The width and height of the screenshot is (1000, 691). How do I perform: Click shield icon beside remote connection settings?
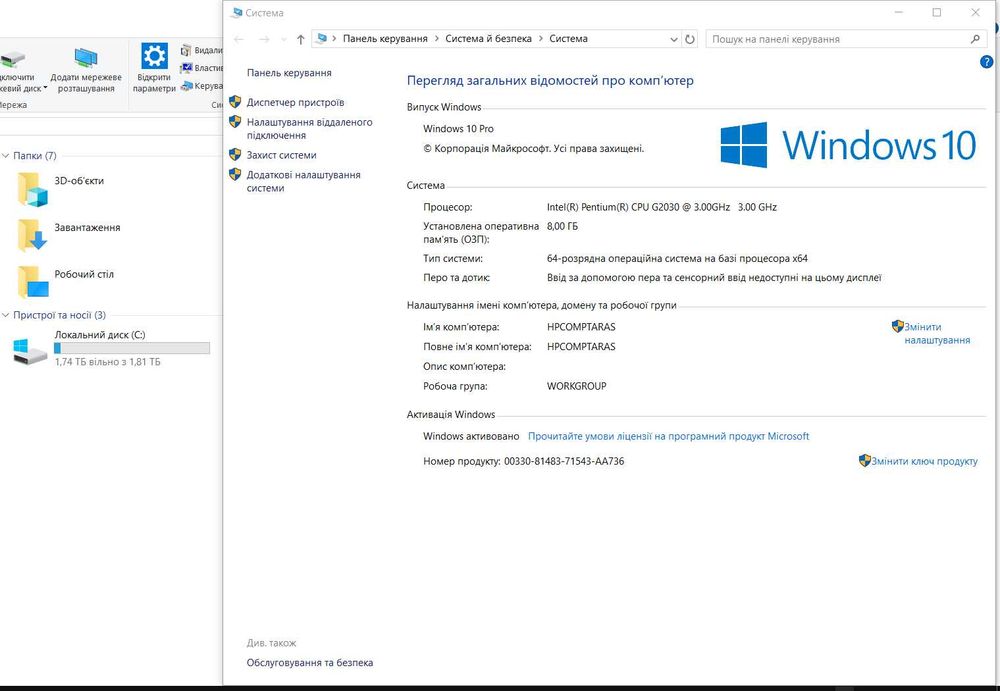point(235,121)
